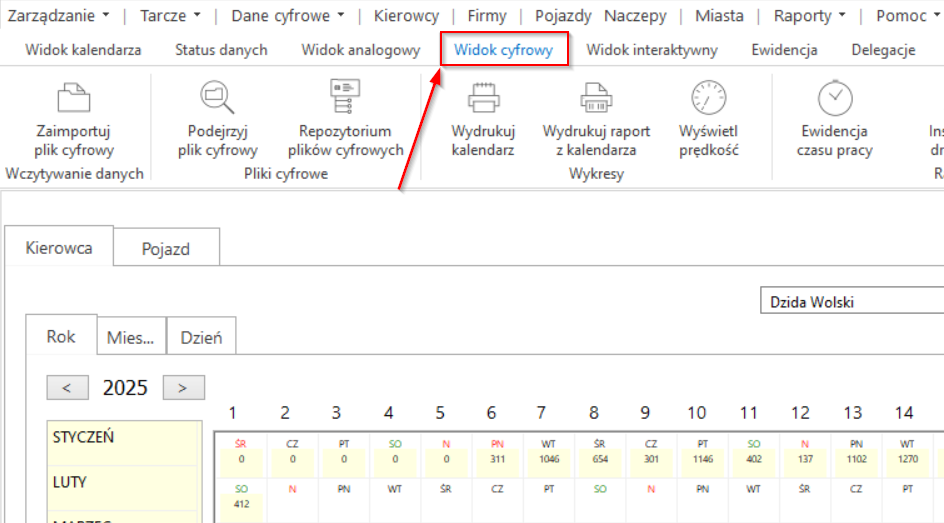This screenshot has width=944, height=523.
Task: Expand the Raporty menu
Action: [x=809, y=16]
